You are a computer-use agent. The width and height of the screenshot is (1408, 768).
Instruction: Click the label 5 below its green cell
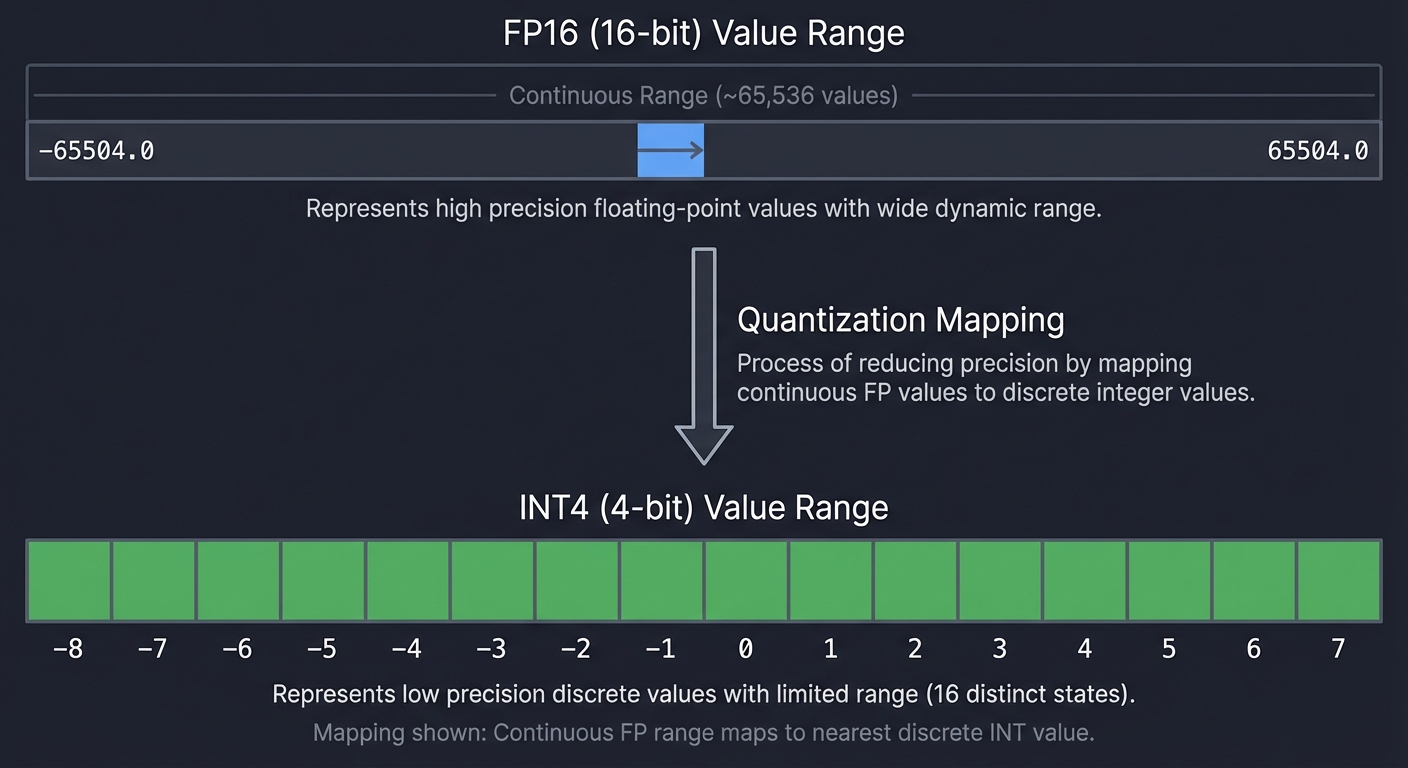[x=1168, y=648]
